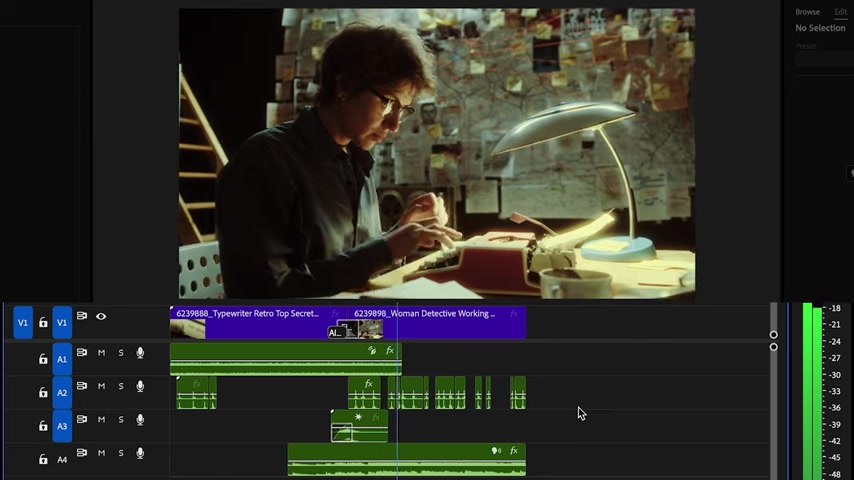Click the Typewriter clip's start thumbnail
Image resolution: width=854 pixels, height=480 pixels.
187,329
